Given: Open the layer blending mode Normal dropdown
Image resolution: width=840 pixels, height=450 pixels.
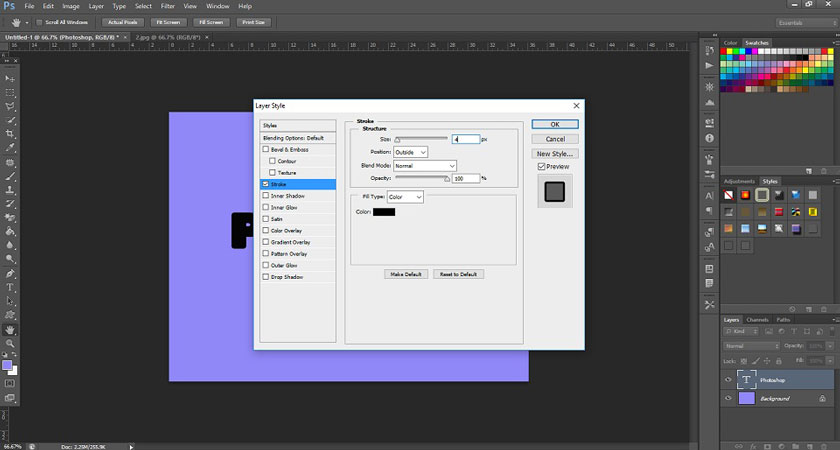Looking at the screenshot, I should (x=752, y=346).
